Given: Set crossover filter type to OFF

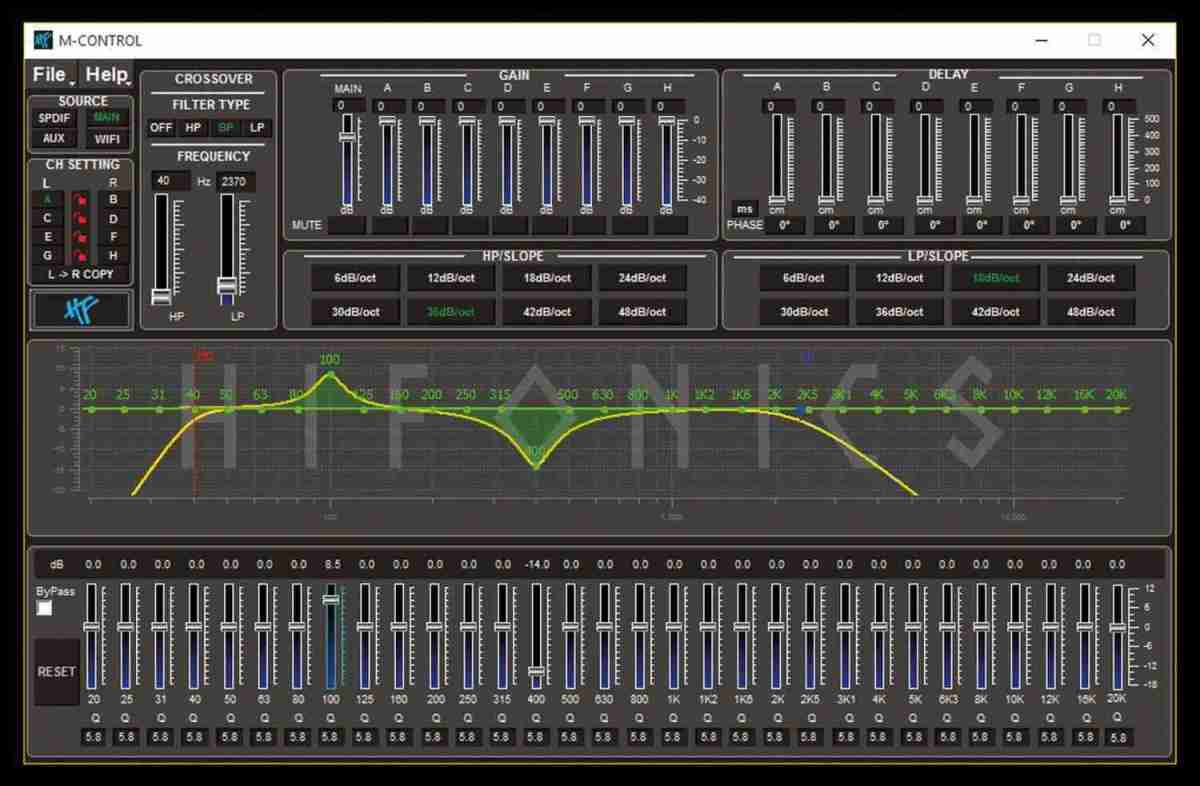Looking at the screenshot, I should (x=161, y=128).
